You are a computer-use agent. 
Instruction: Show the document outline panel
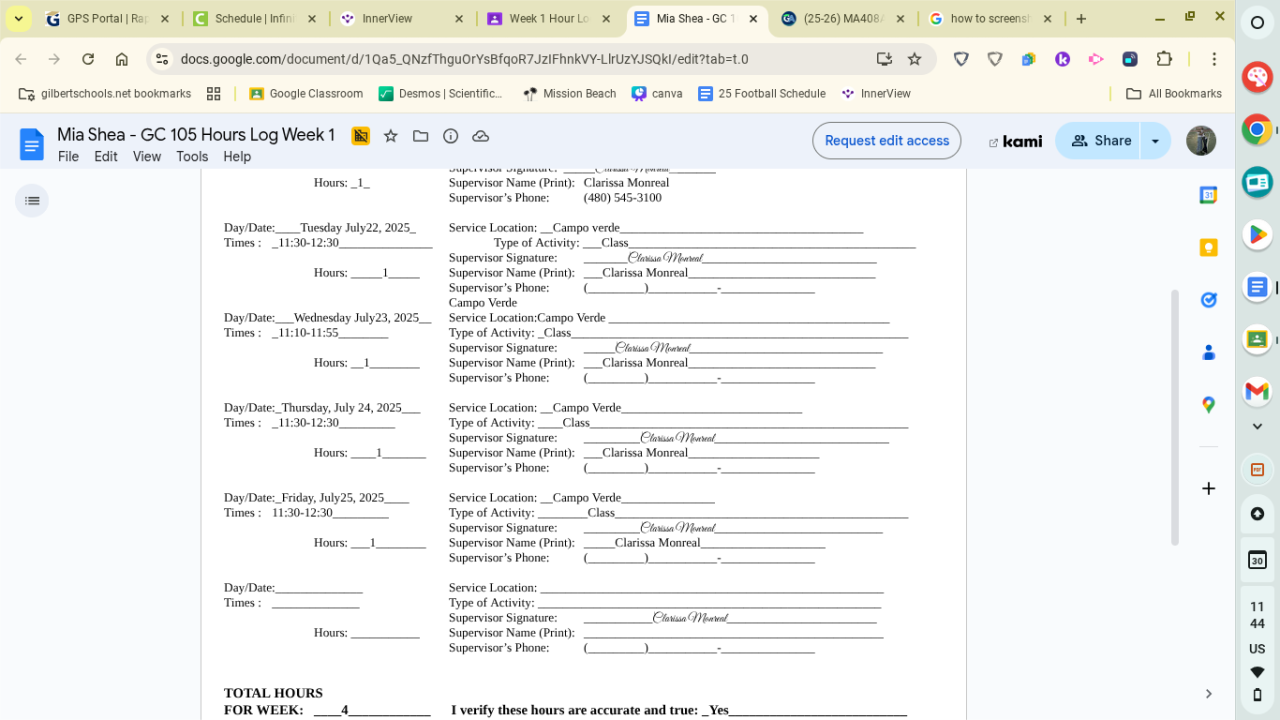click(32, 201)
